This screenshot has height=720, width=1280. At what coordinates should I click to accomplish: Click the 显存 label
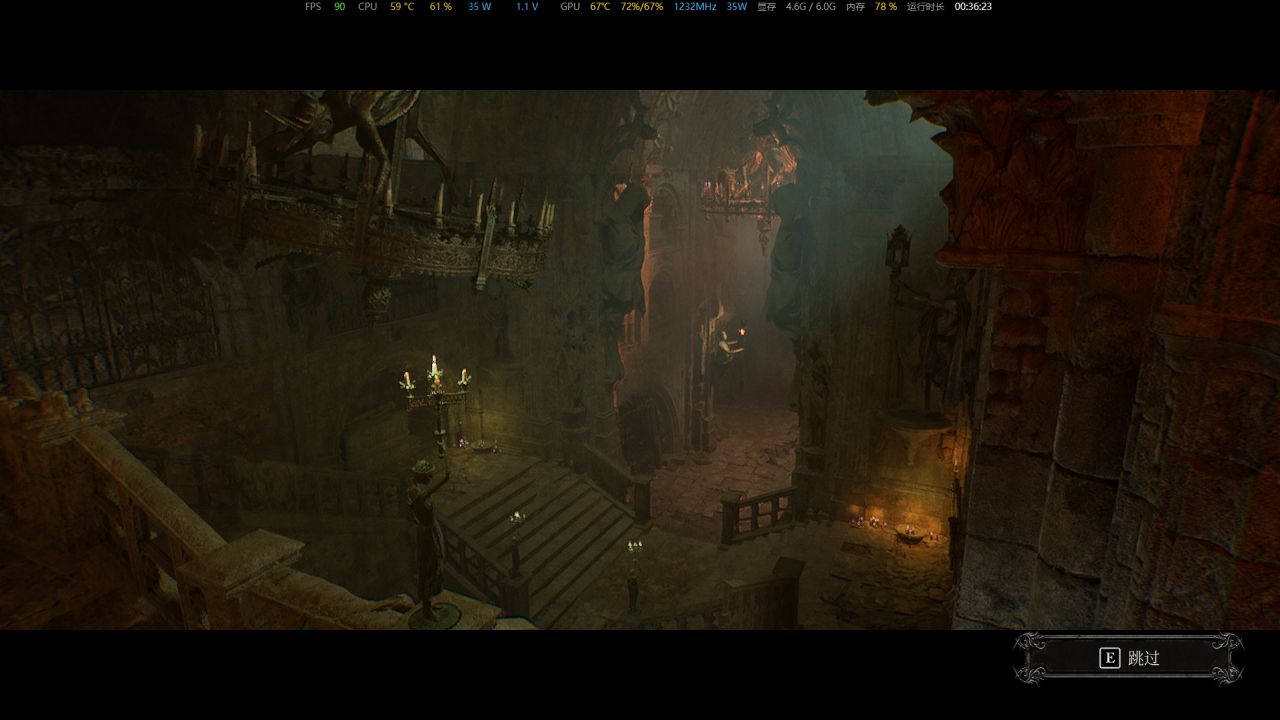(x=766, y=7)
